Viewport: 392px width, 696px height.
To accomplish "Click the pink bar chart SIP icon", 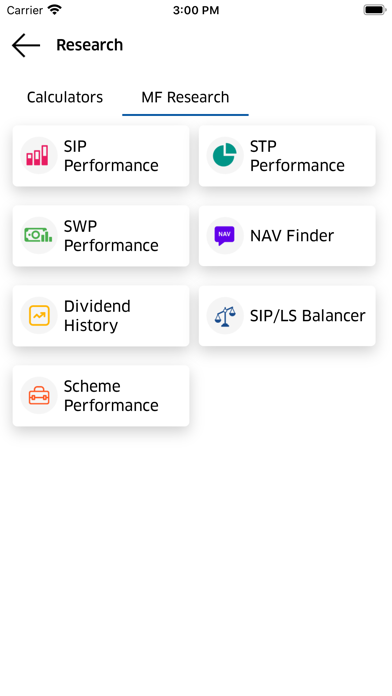I will coord(37,155).
